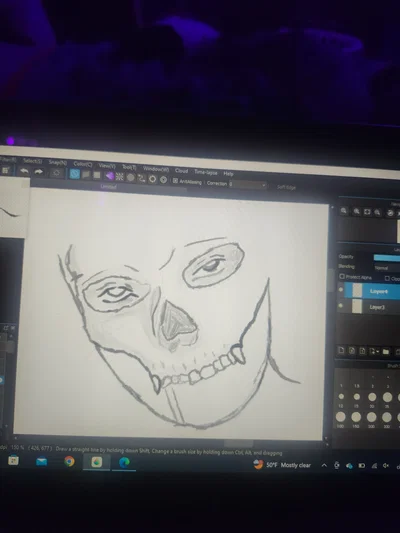Fit canvas to window in the Navigator

[367, 212]
